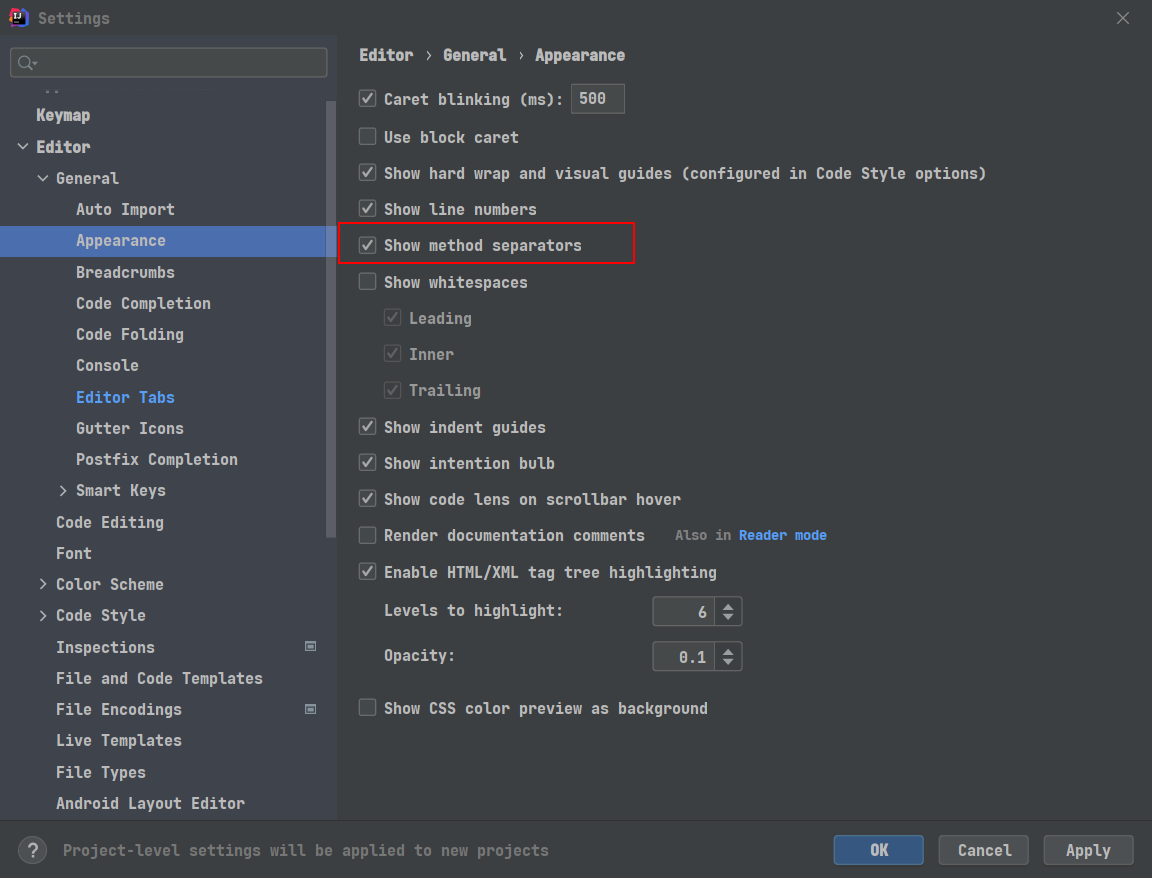Open Android Layout Editor settings
This screenshot has width=1152, height=878.
pyautogui.click(x=151, y=803)
